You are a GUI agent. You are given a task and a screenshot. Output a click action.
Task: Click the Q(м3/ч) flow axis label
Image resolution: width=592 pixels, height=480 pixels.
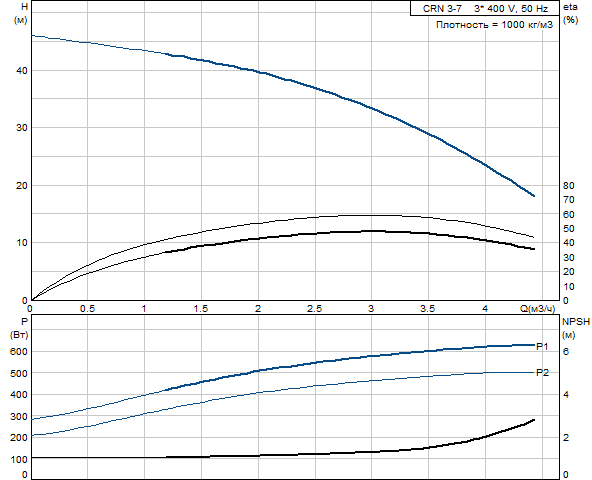pyautogui.click(x=538, y=309)
